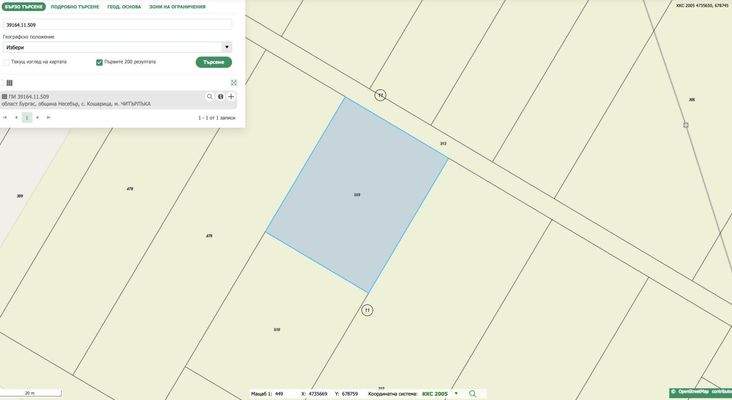Click the expand results panel icon
This screenshot has width=732, height=400.
point(234,83)
